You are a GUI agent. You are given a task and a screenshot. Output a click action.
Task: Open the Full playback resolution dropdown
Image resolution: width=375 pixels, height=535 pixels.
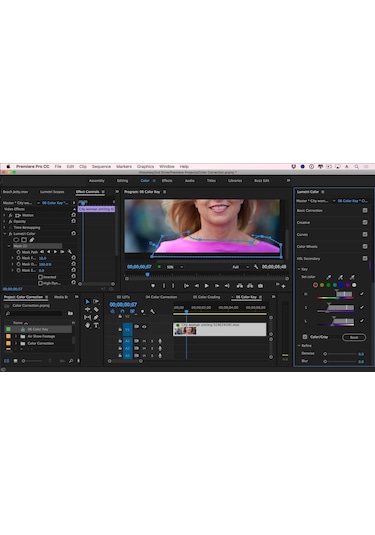[241, 267]
